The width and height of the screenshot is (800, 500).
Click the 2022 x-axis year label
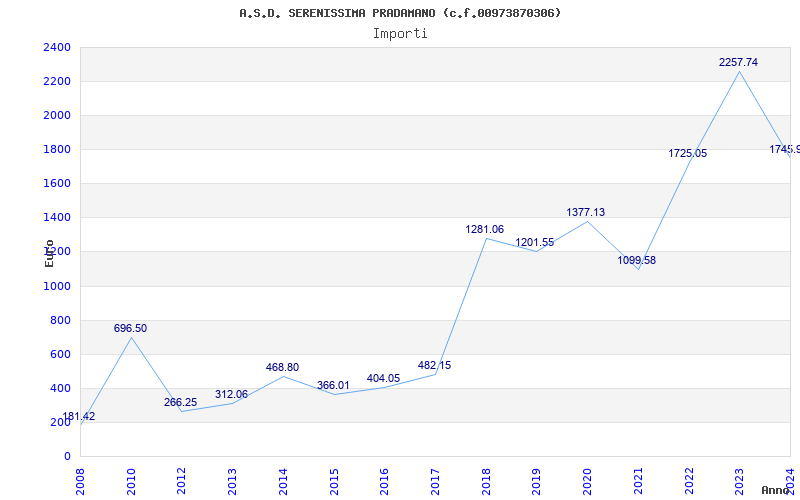click(689, 481)
